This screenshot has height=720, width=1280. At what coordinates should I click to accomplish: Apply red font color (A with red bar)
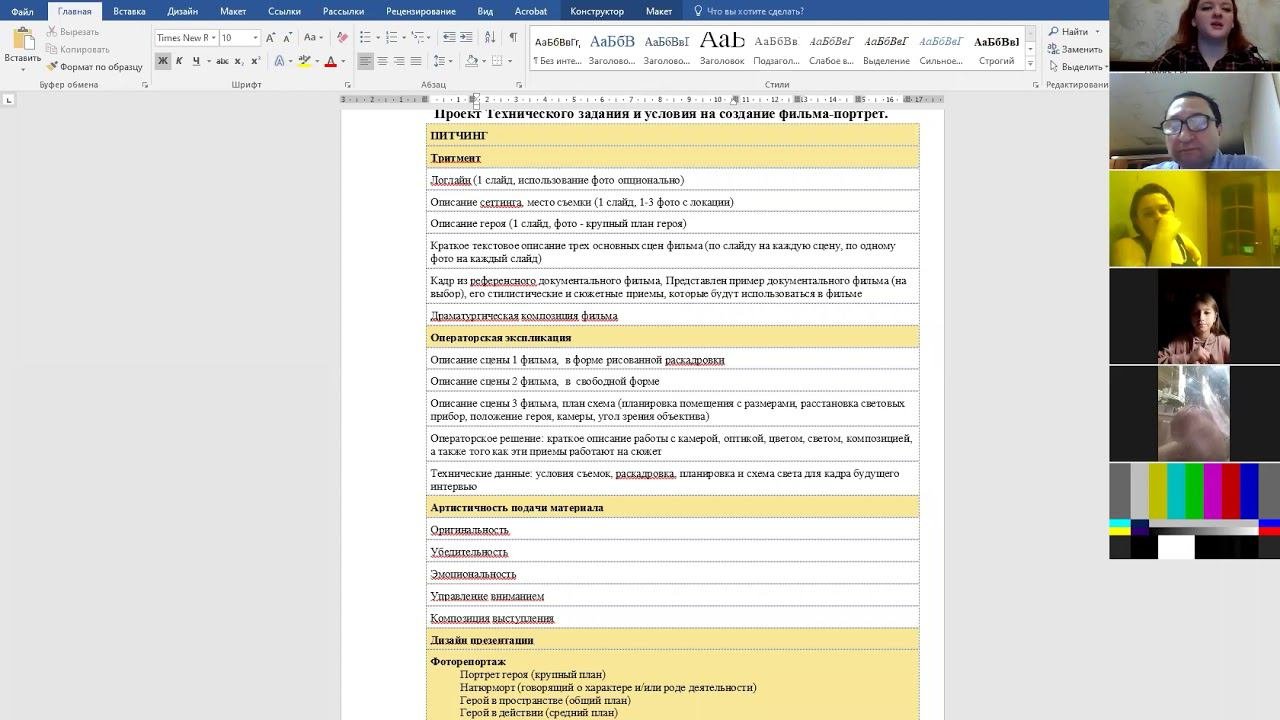(x=330, y=61)
